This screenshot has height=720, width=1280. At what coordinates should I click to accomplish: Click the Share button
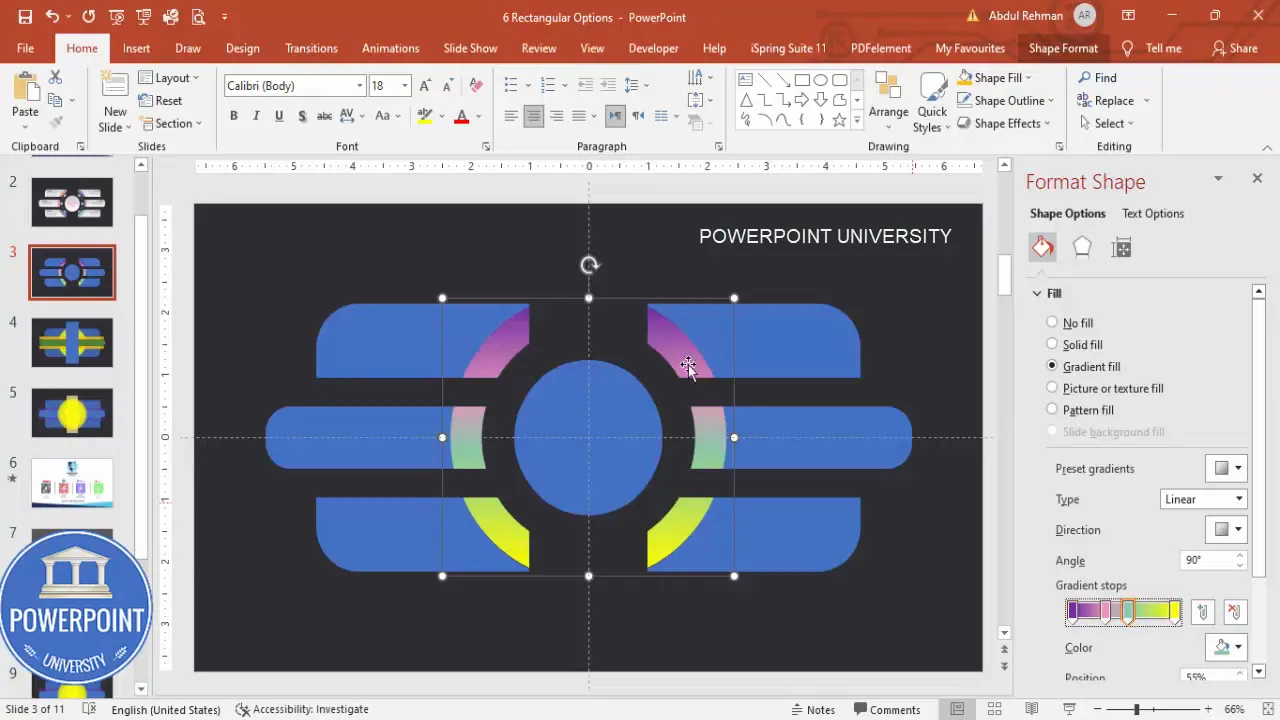click(1235, 48)
